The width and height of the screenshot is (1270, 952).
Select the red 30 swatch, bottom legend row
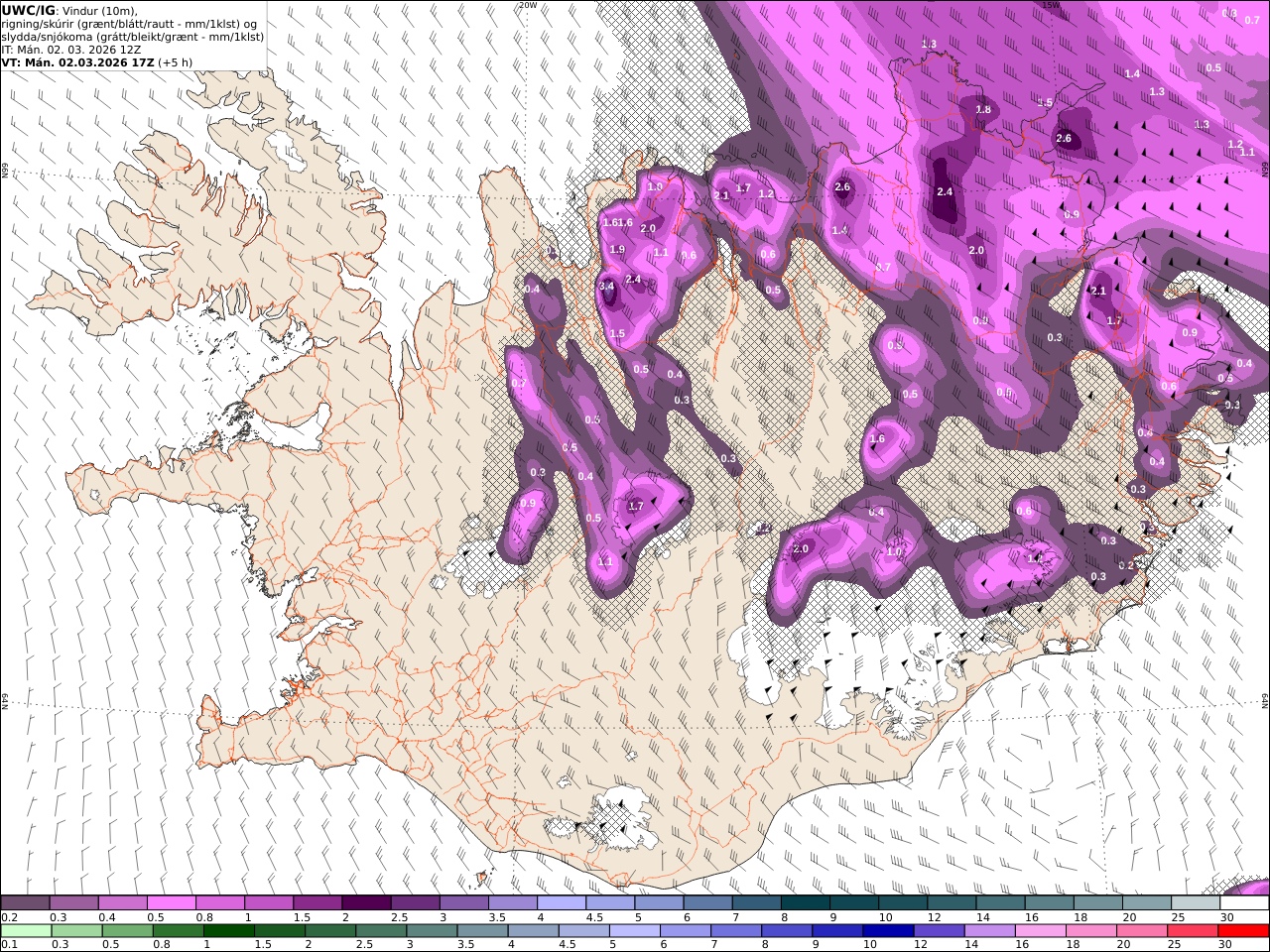(x=1243, y=930)
